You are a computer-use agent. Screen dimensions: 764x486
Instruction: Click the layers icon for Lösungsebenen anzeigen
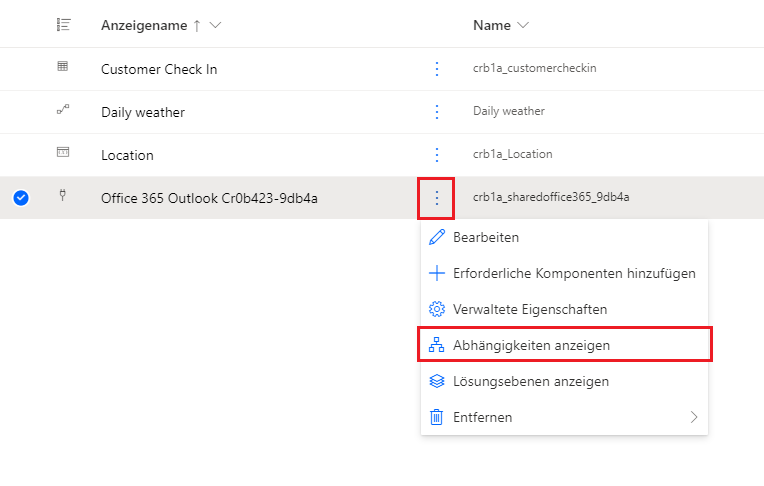click(437, 381)
